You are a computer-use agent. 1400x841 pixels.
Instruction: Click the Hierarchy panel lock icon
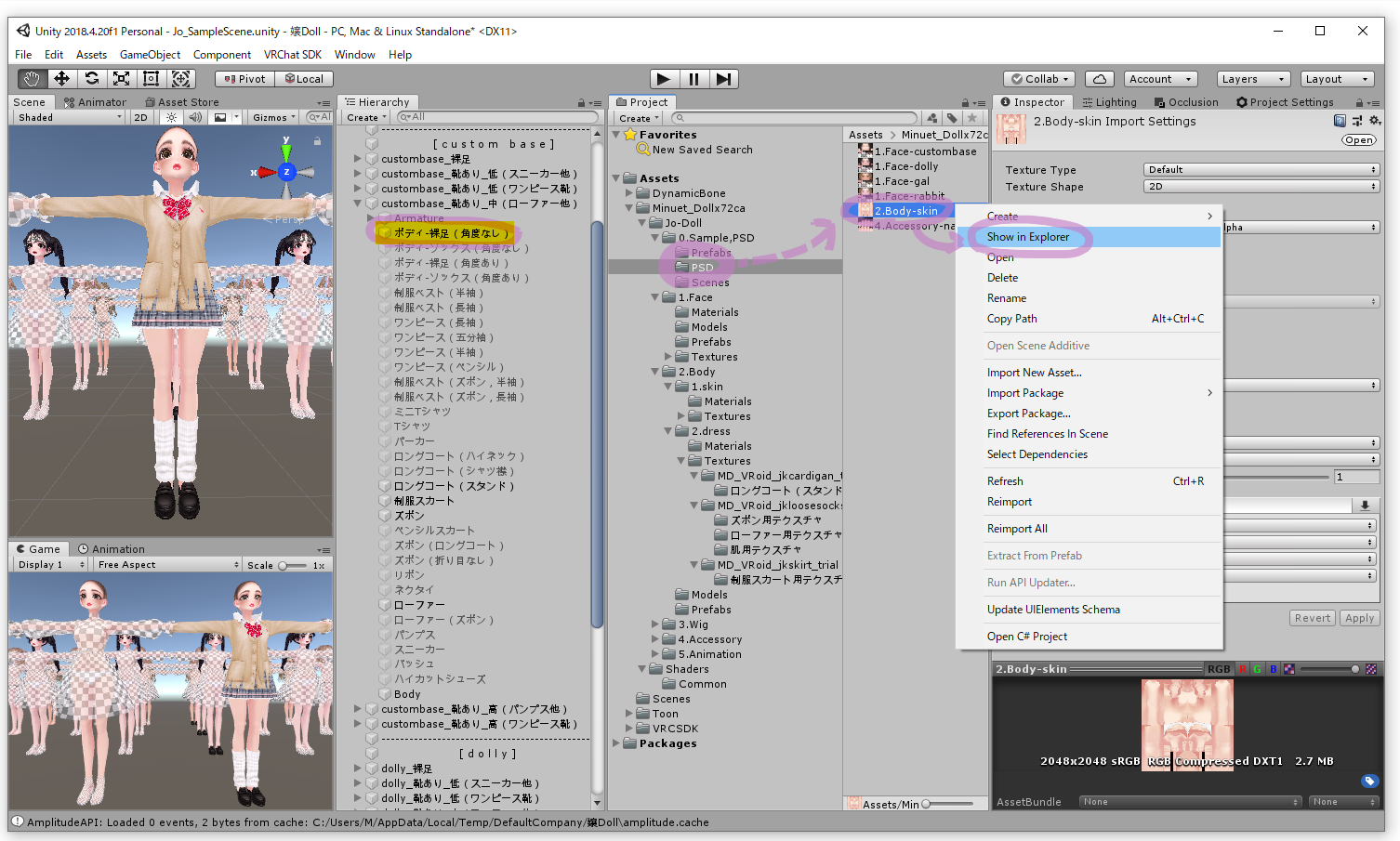[582, 103]
